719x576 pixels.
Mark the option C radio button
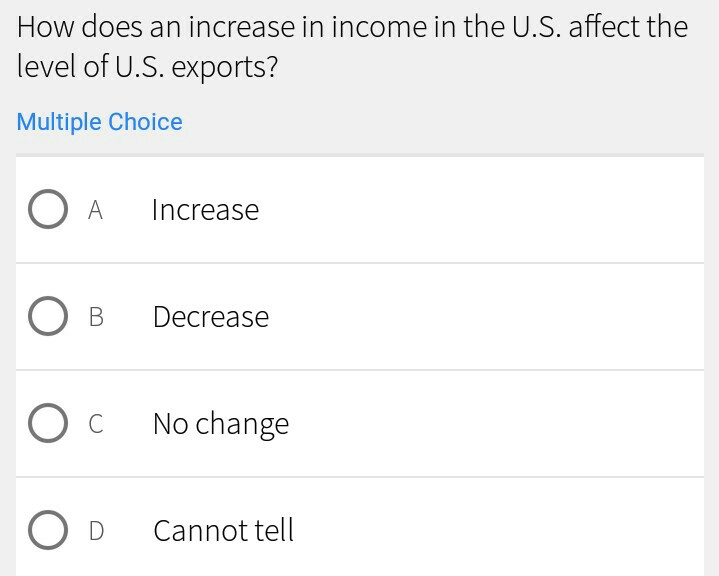(x=48, y=423)
